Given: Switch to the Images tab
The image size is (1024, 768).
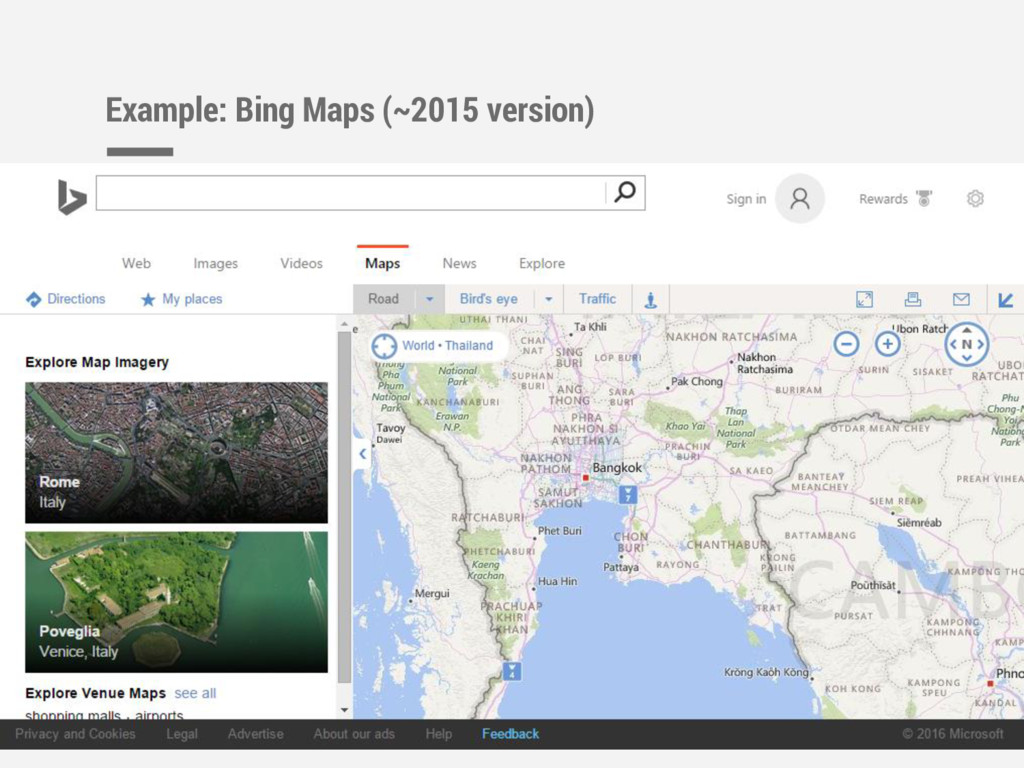Looking at the screenshot, I should tap(216, 263).
